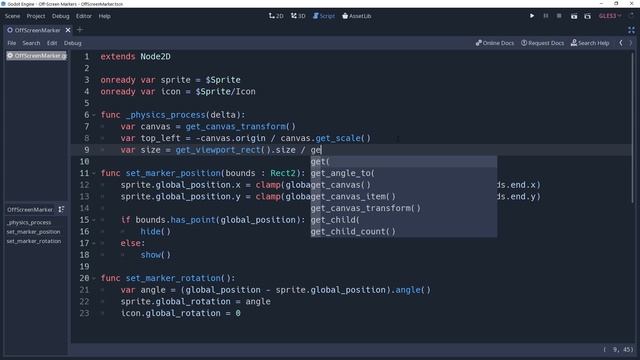Open the script editor Debug menu

pyautogui.click(x=73, y=43)
